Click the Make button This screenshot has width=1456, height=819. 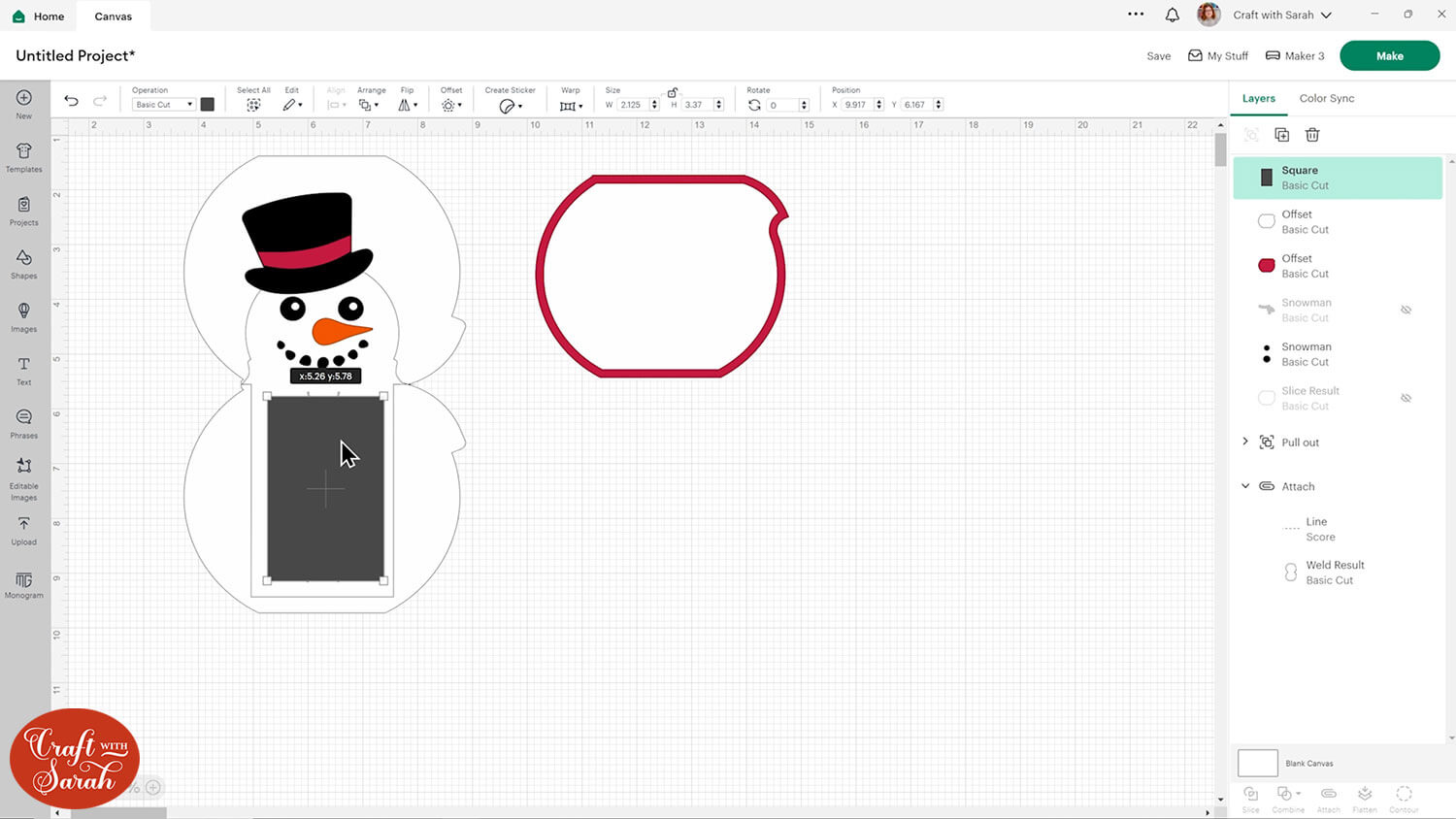1389,55
